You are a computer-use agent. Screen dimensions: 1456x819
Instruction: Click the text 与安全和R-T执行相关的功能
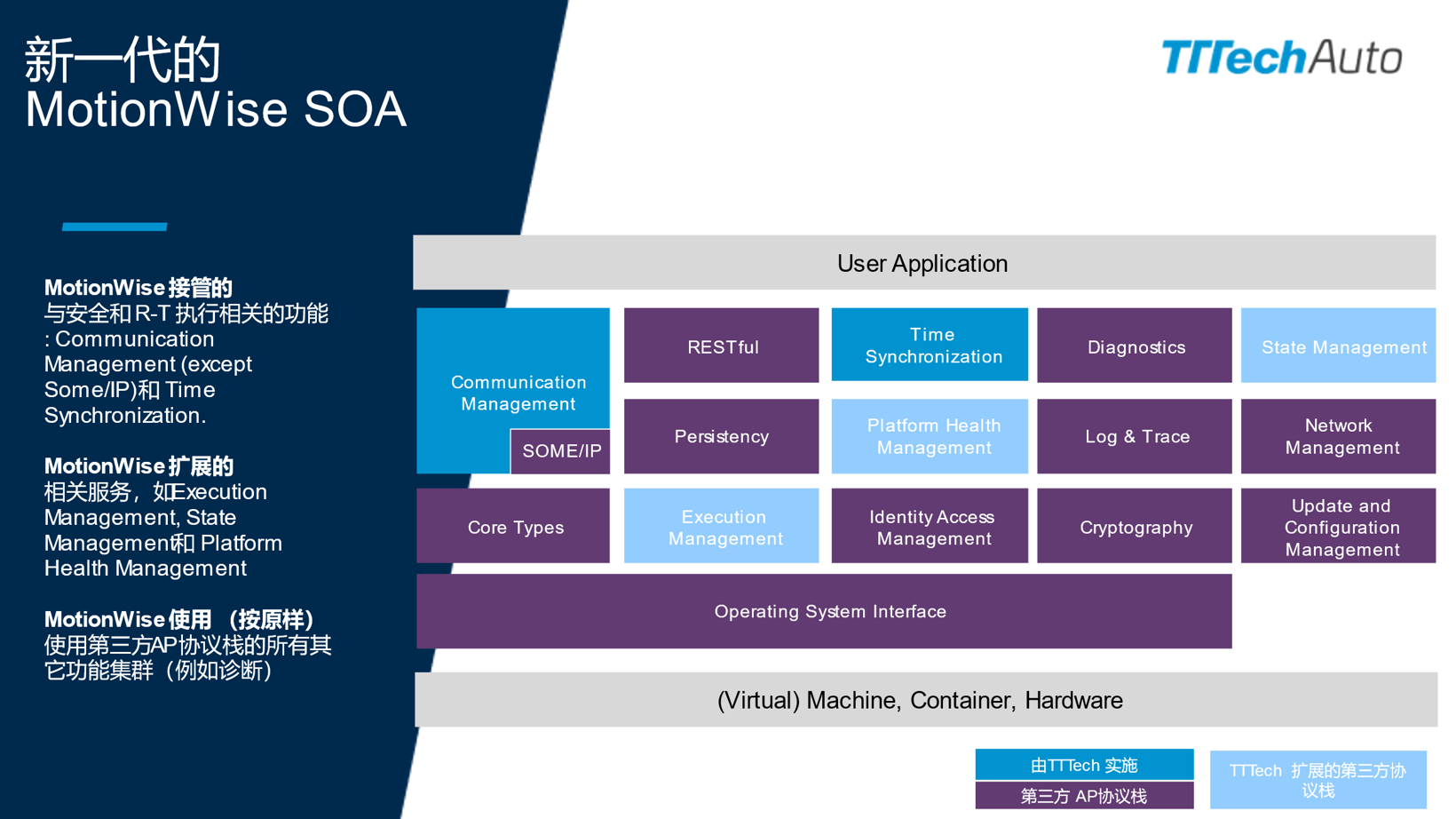point(186,314)
